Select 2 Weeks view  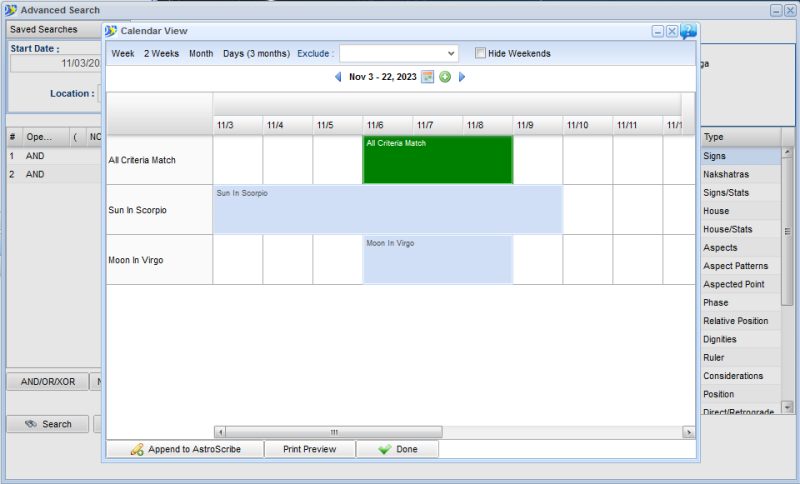tap(161, 53)
